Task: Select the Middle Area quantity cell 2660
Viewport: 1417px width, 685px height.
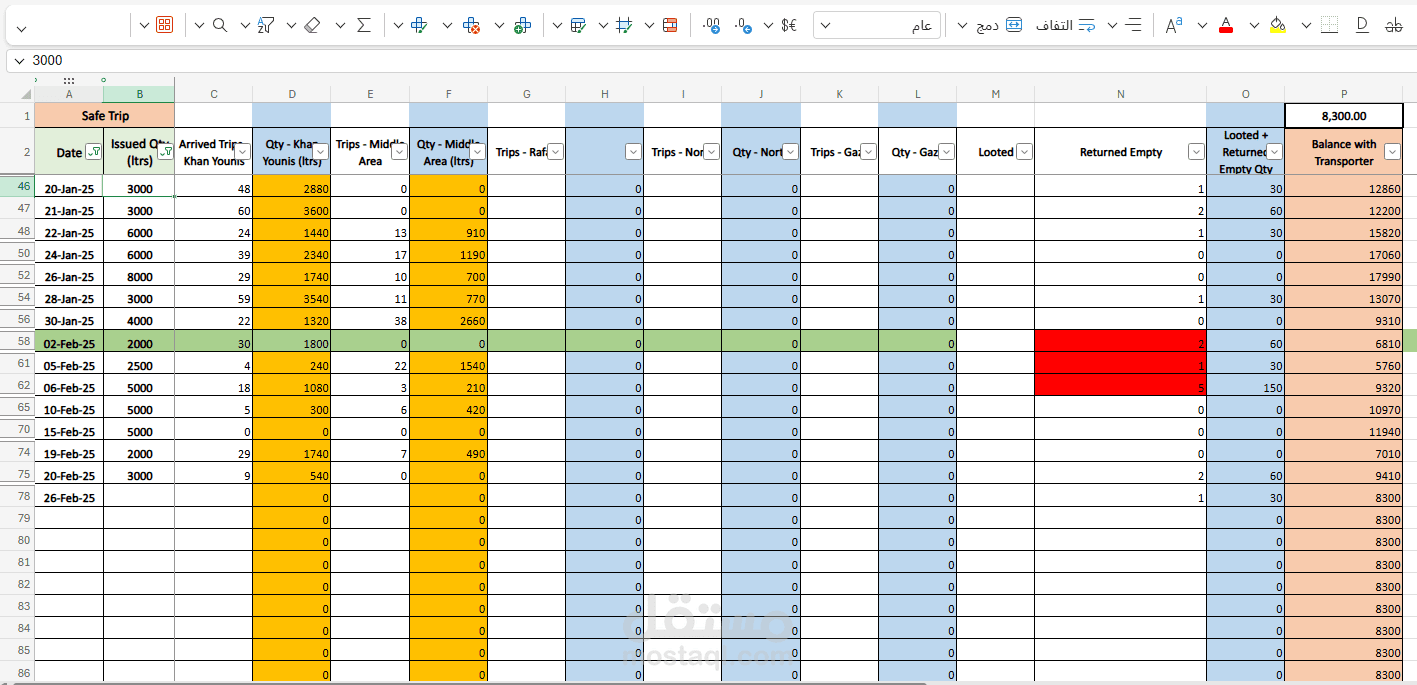Action: (x=448, y=321)
